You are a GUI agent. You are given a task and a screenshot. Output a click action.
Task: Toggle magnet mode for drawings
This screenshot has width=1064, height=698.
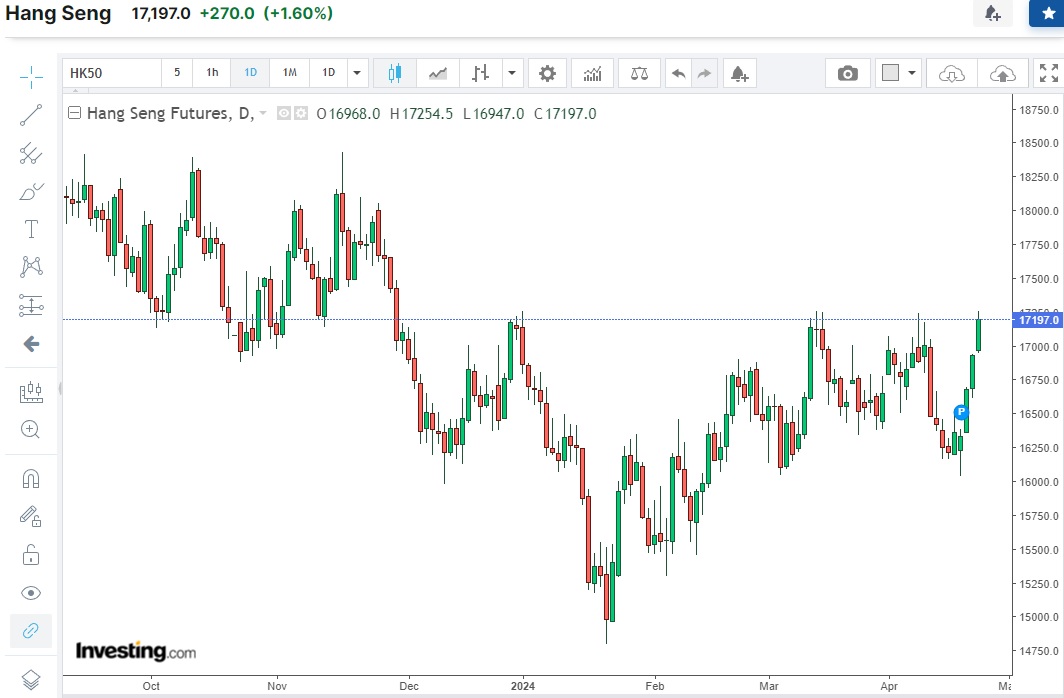(x=31, y=479)
